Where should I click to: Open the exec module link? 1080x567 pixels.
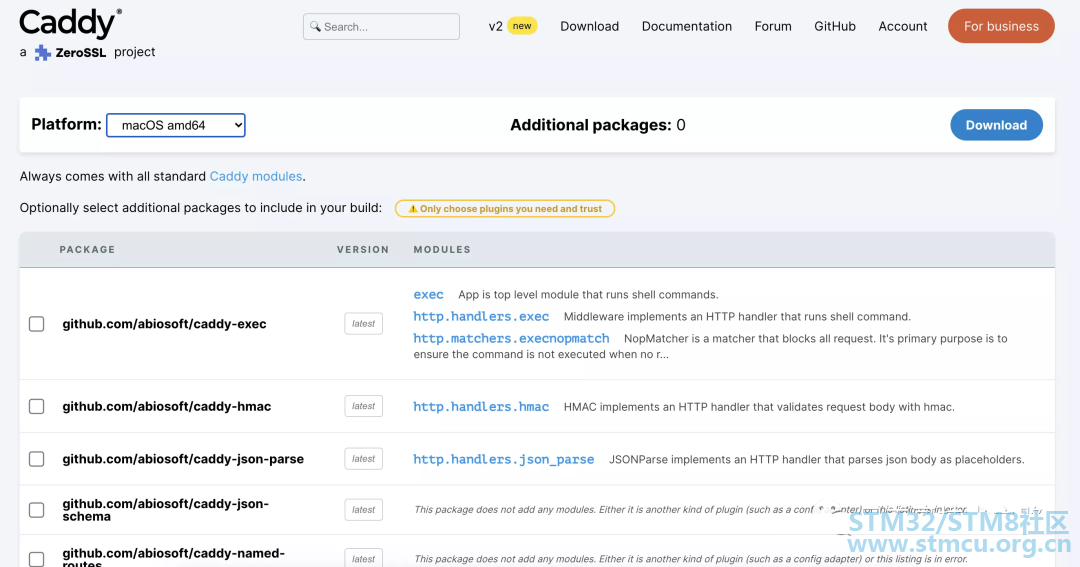428,295
